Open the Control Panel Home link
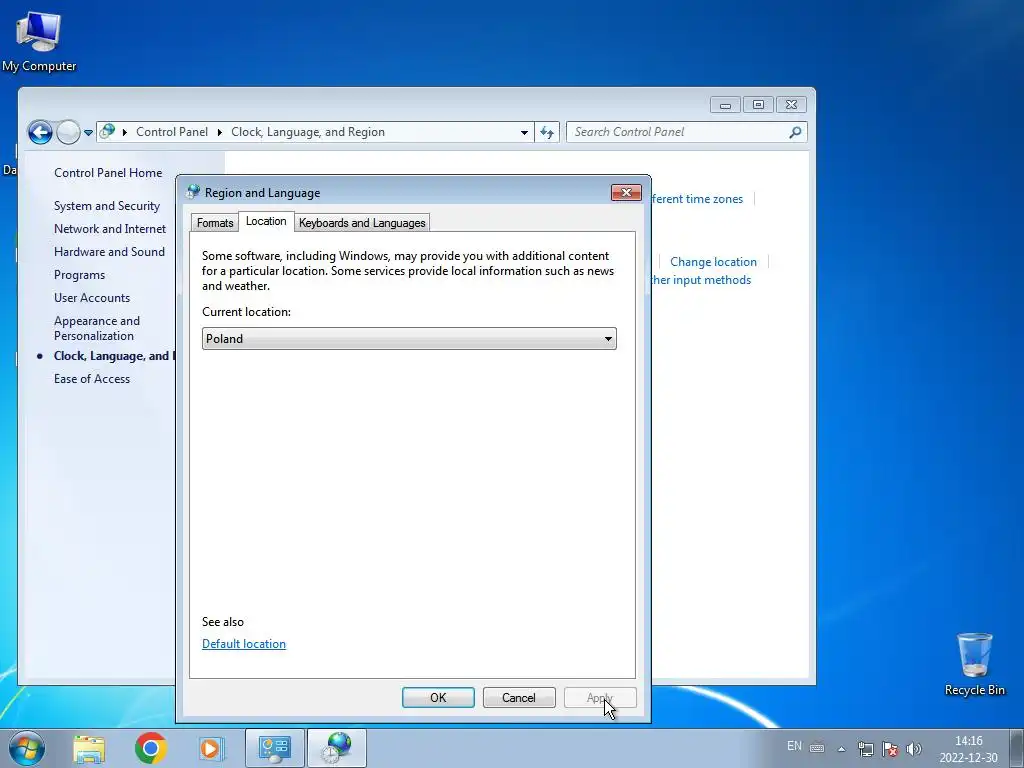1024x768 pixels. pyautogui.click(x=108, y=173)
